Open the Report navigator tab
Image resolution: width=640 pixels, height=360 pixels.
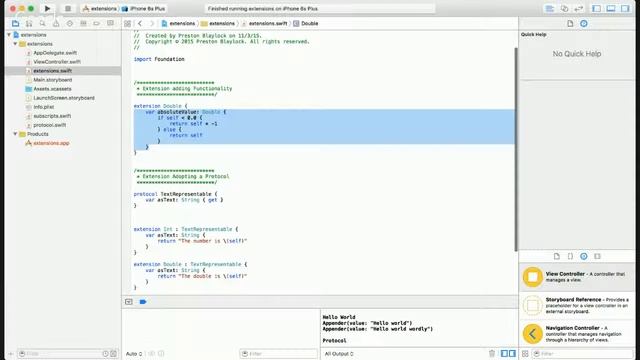pos(110,24)
